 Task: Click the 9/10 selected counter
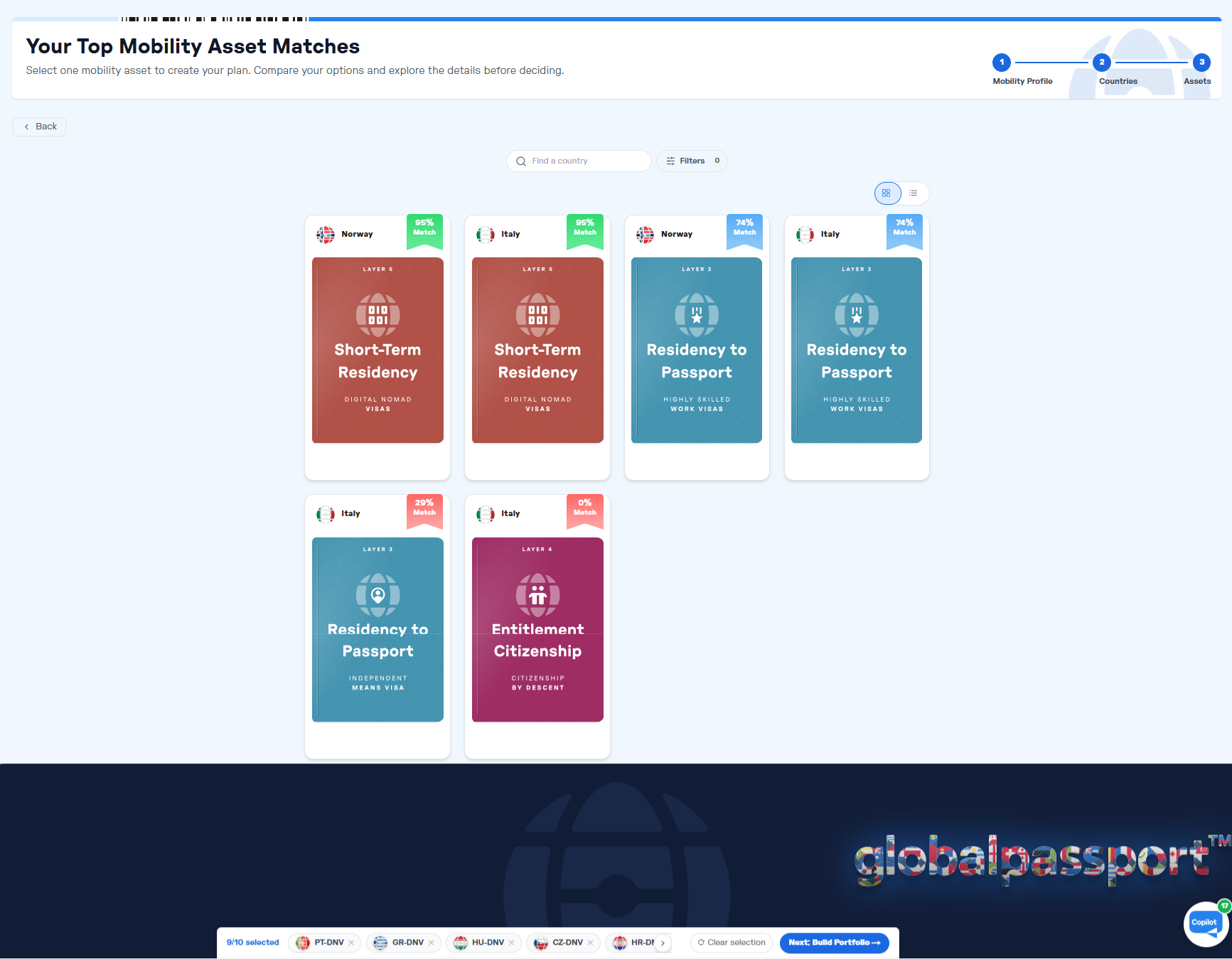pyautogui.click(x=252, y=943)
